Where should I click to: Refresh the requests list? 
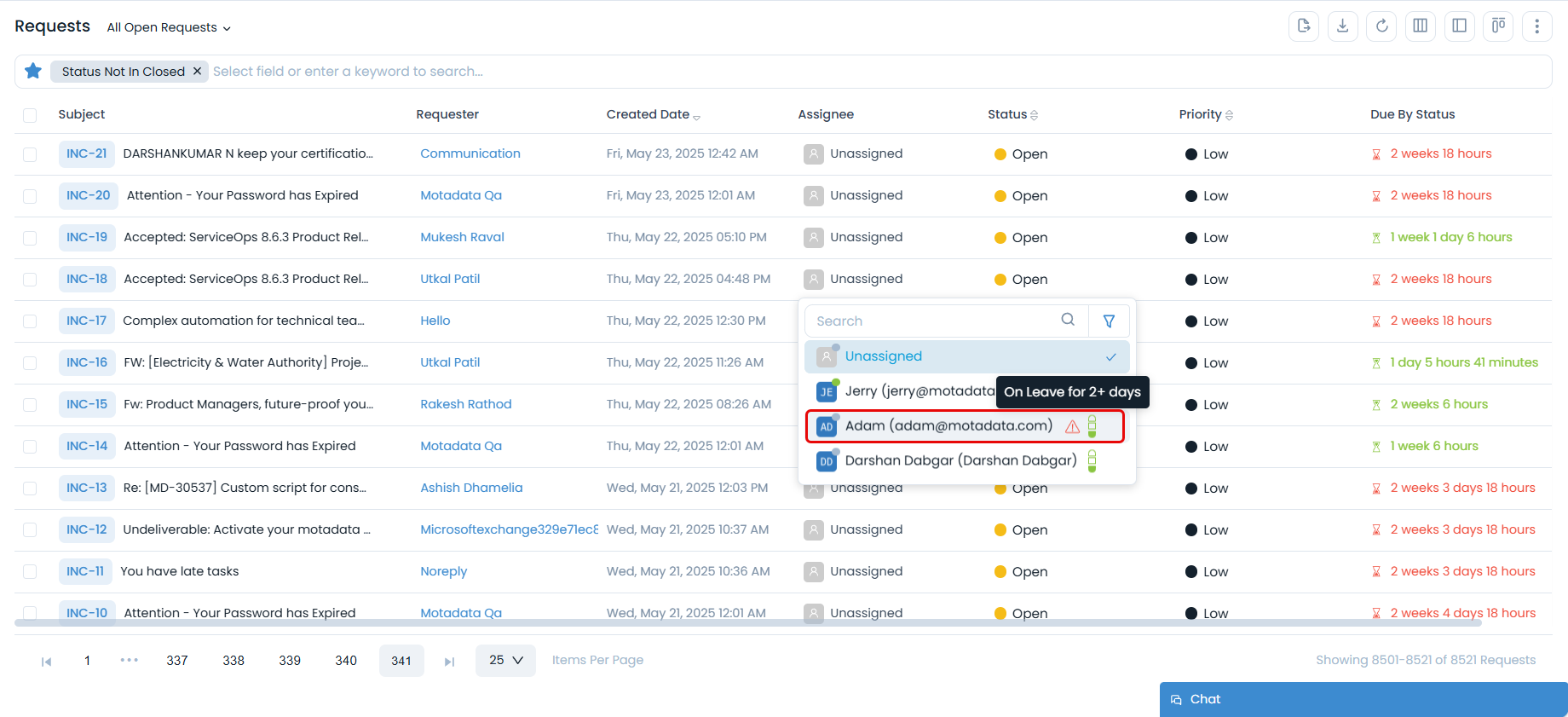tap(1381, 26)
